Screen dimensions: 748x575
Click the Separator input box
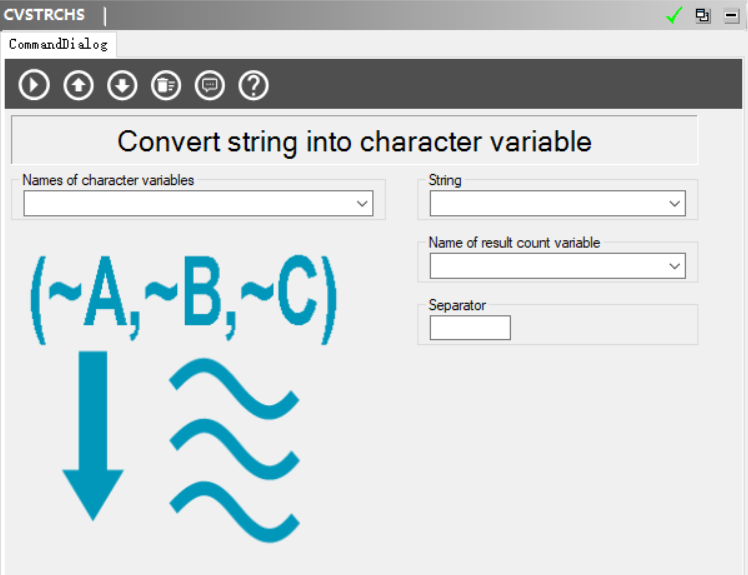coord(470,328)
